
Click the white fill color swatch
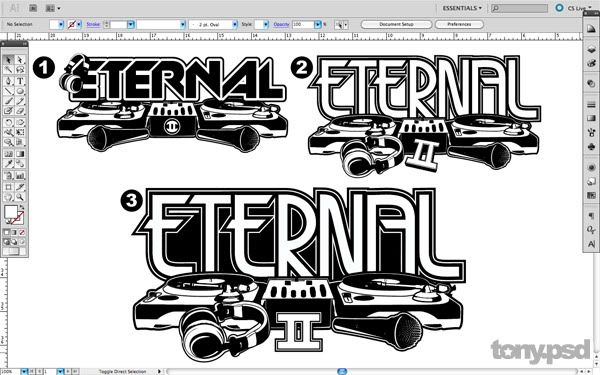11,211
